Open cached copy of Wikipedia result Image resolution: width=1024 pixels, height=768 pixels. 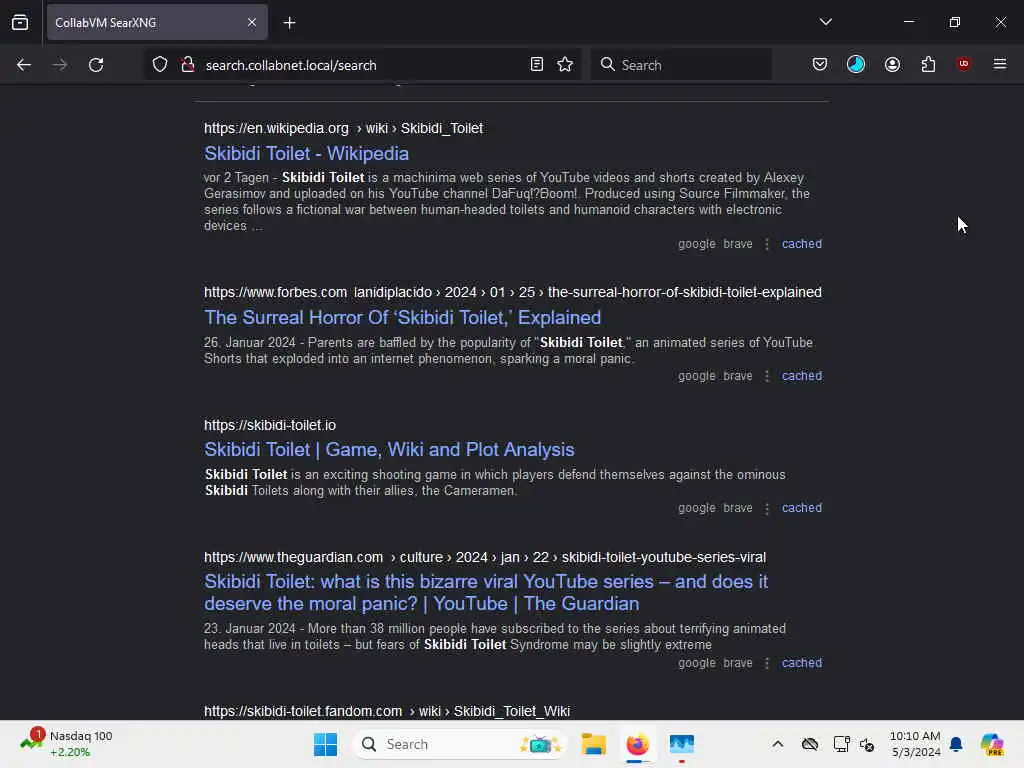802,244
